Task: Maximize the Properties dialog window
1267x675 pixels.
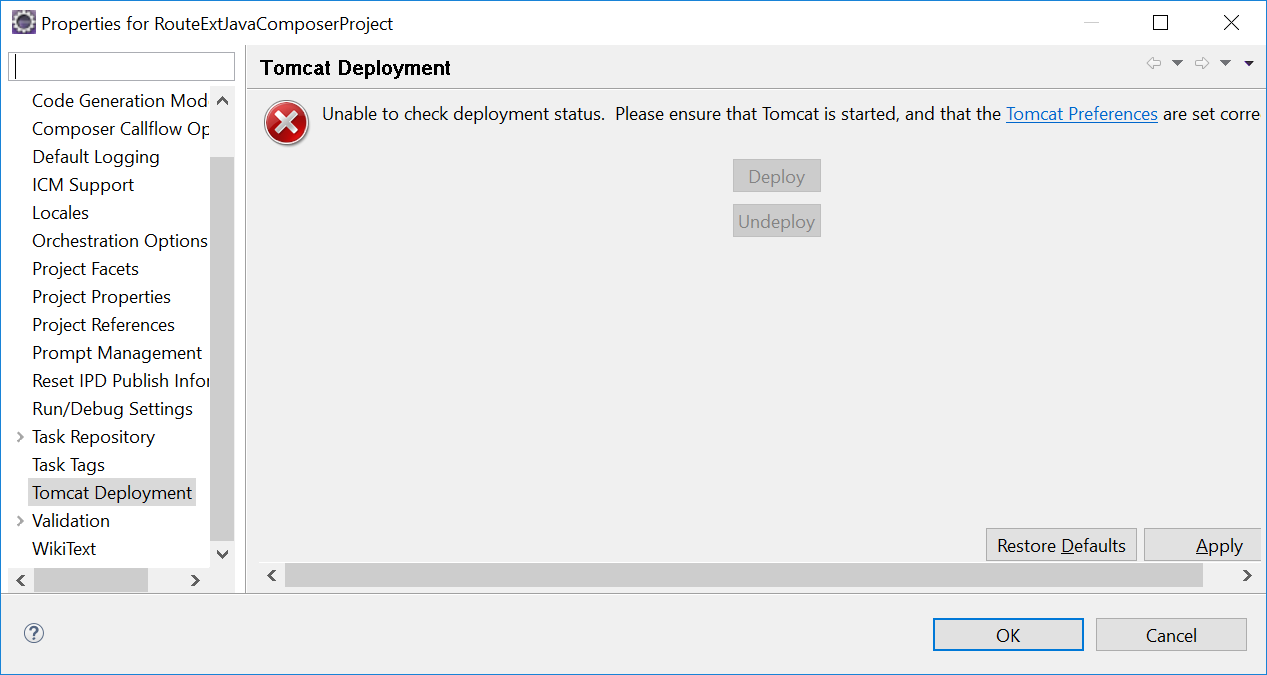Action: click(1160, 22)
